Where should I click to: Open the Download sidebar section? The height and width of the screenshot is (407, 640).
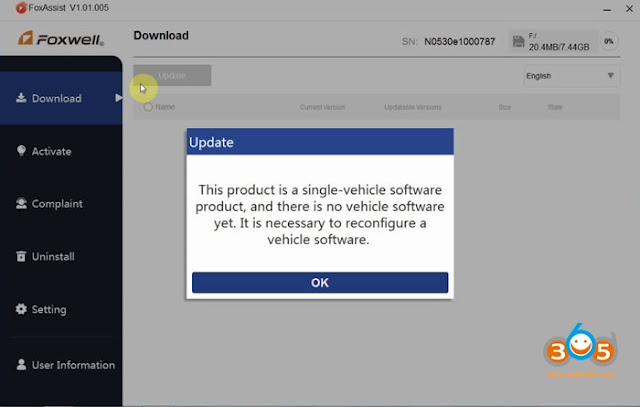(61, 98)
